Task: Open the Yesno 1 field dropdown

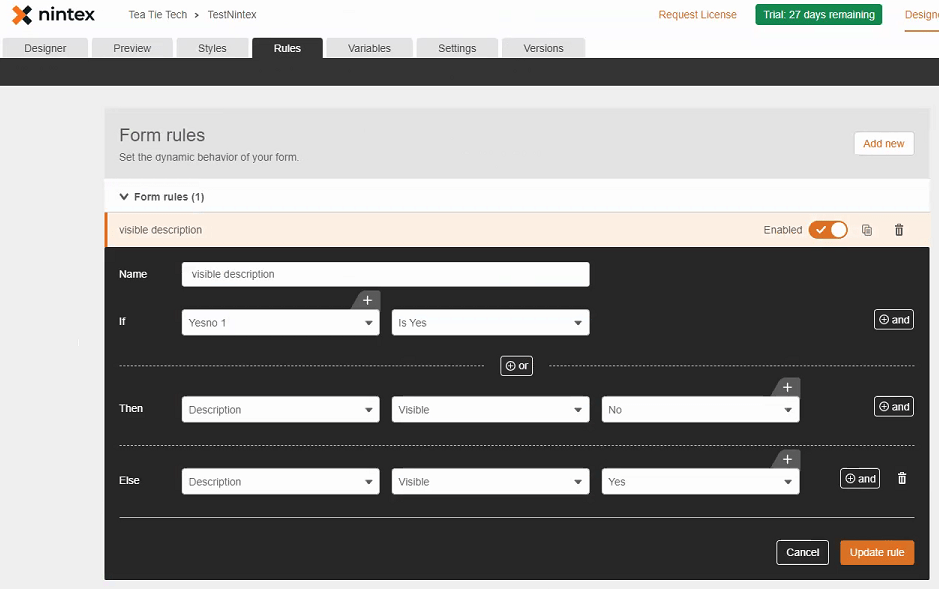Action: tap(280, 323)
